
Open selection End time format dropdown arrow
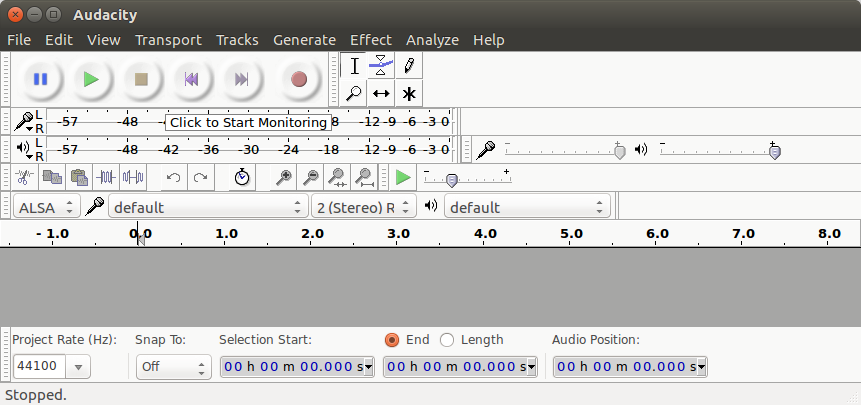pyautogui.click(x=532, y=367)
